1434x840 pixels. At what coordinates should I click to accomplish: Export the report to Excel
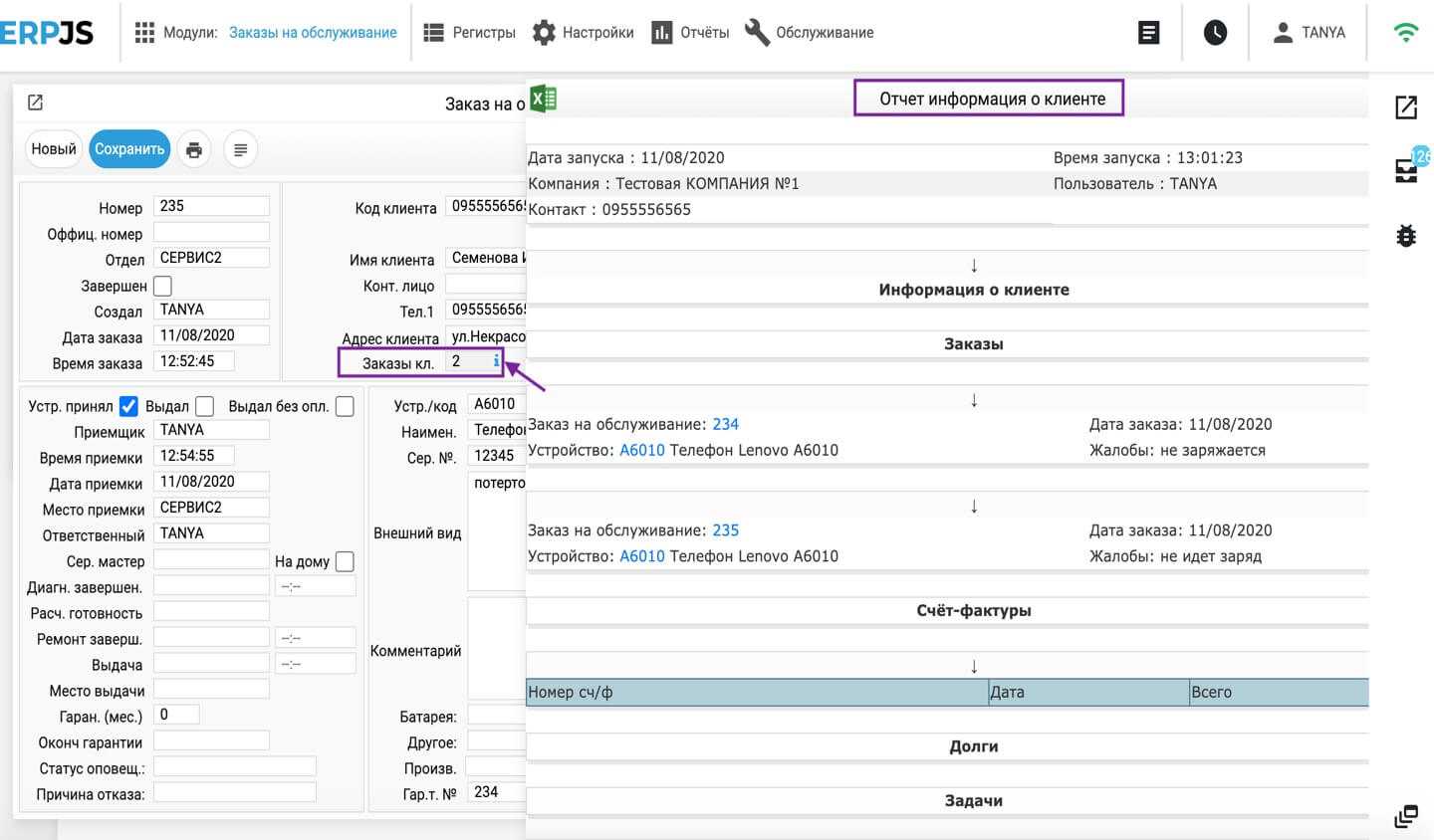point(543,99)
